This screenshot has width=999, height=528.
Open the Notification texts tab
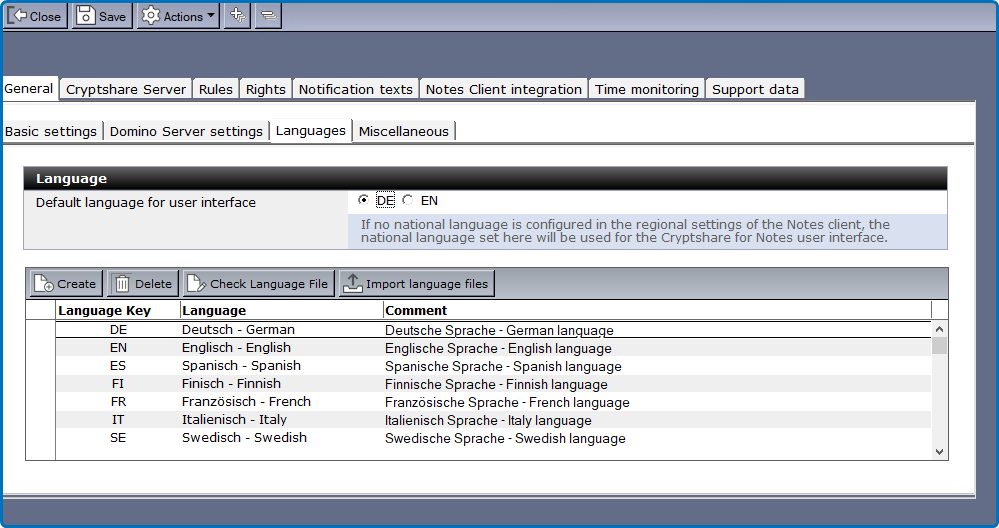355,89
